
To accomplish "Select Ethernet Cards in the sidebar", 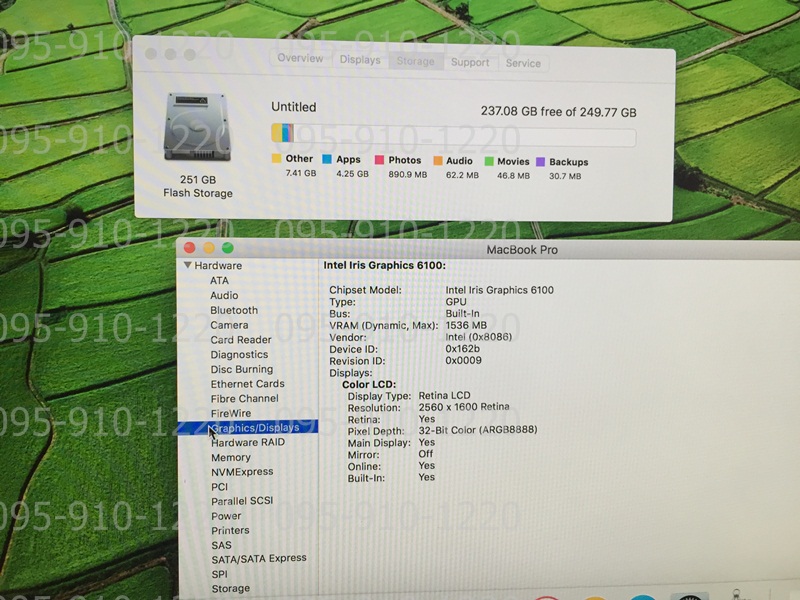I will point(247,384).
